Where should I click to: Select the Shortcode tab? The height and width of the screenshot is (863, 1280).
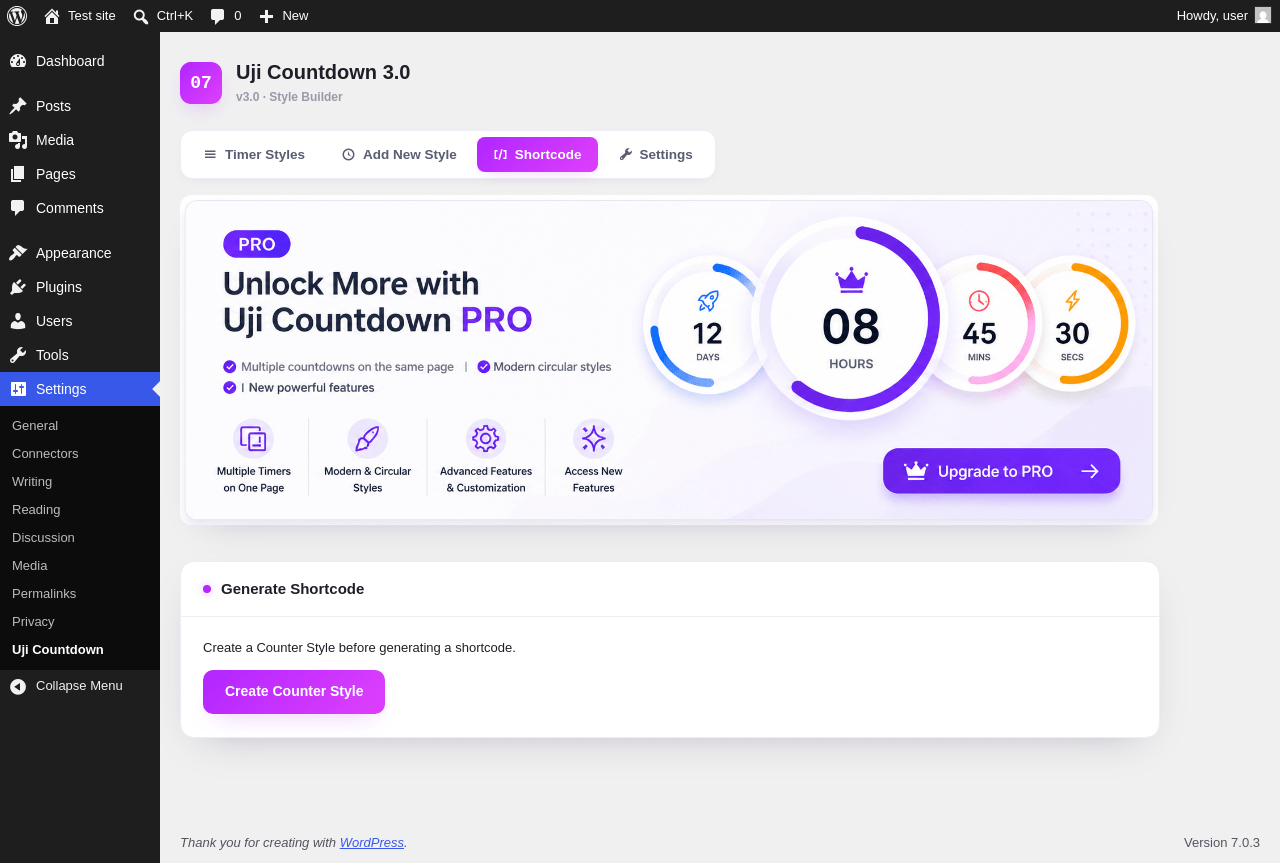[537, 155]
